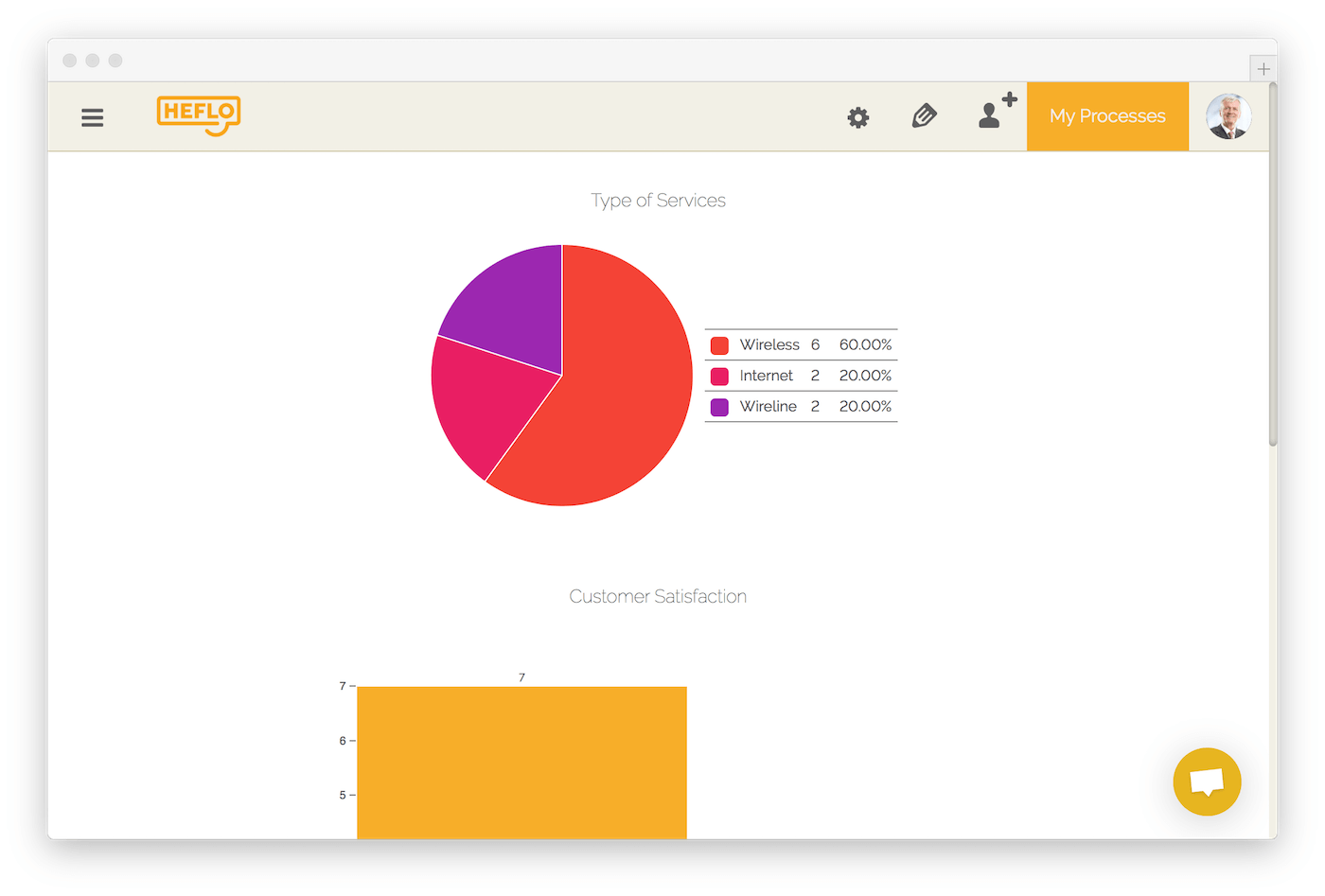
Task: Click the Type of Services chart title
Action: (x=658, y=200)
